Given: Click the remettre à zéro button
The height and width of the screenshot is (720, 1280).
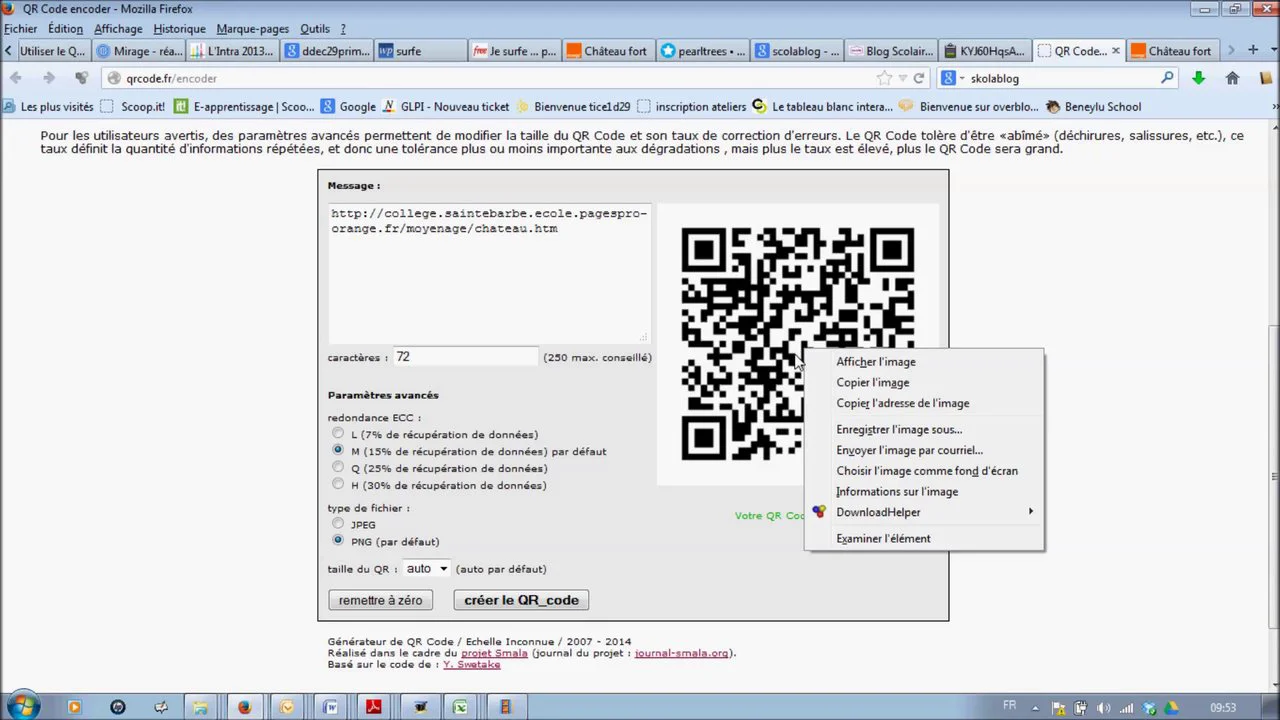Looking at the screenshot, I should coord(380,600).
